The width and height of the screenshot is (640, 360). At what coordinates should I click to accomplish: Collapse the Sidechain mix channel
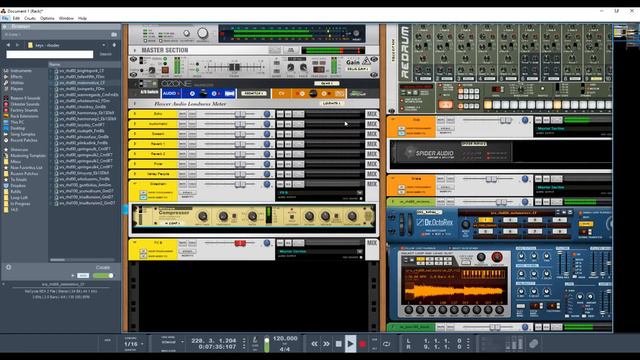[x=135, y=184]
